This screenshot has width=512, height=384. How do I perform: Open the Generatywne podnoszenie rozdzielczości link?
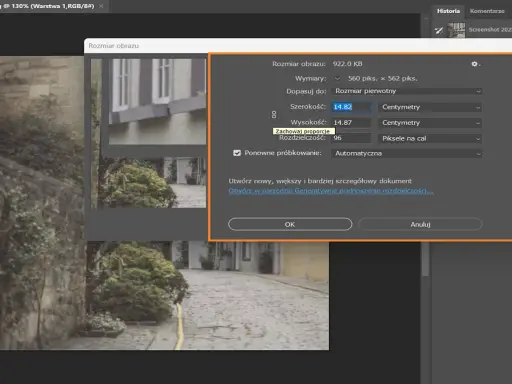pos(331,191)
